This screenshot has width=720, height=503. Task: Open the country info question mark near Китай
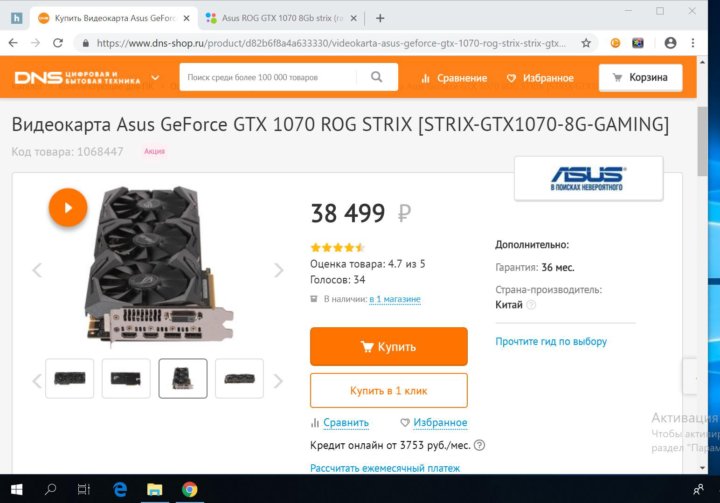[531, 305]
